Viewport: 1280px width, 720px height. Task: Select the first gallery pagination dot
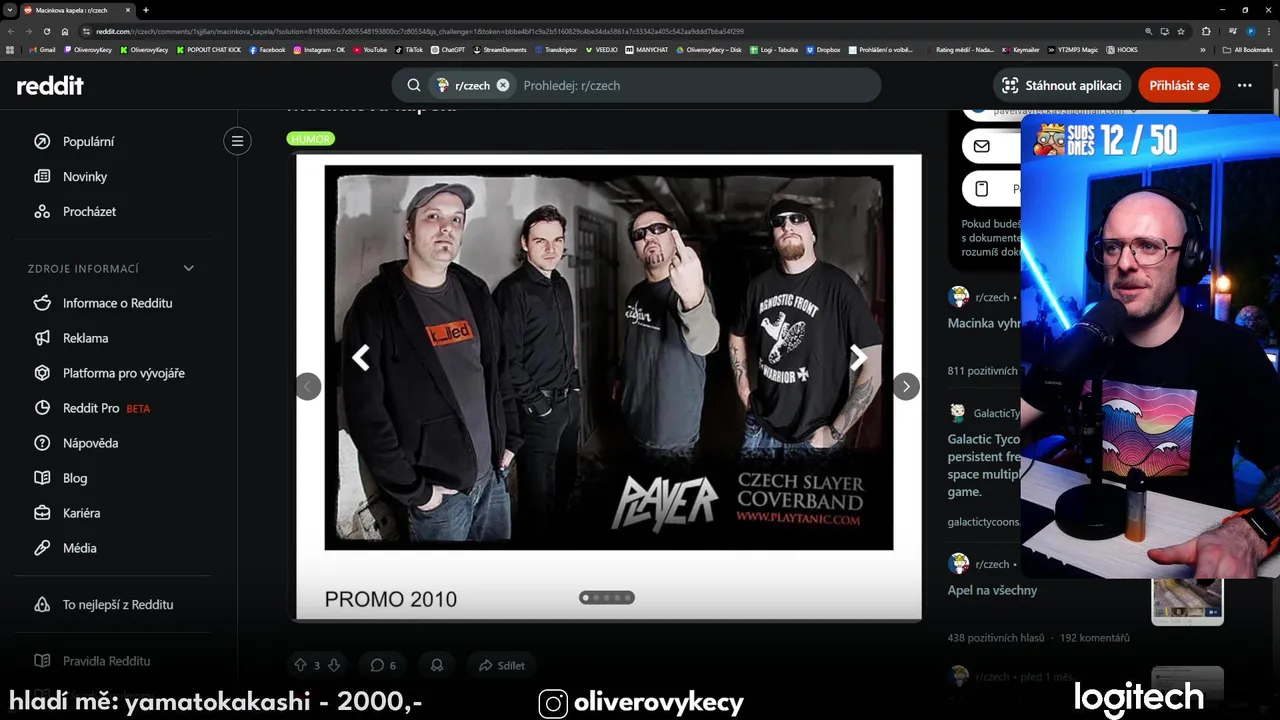pyautogui.click(x=585, y=598)
